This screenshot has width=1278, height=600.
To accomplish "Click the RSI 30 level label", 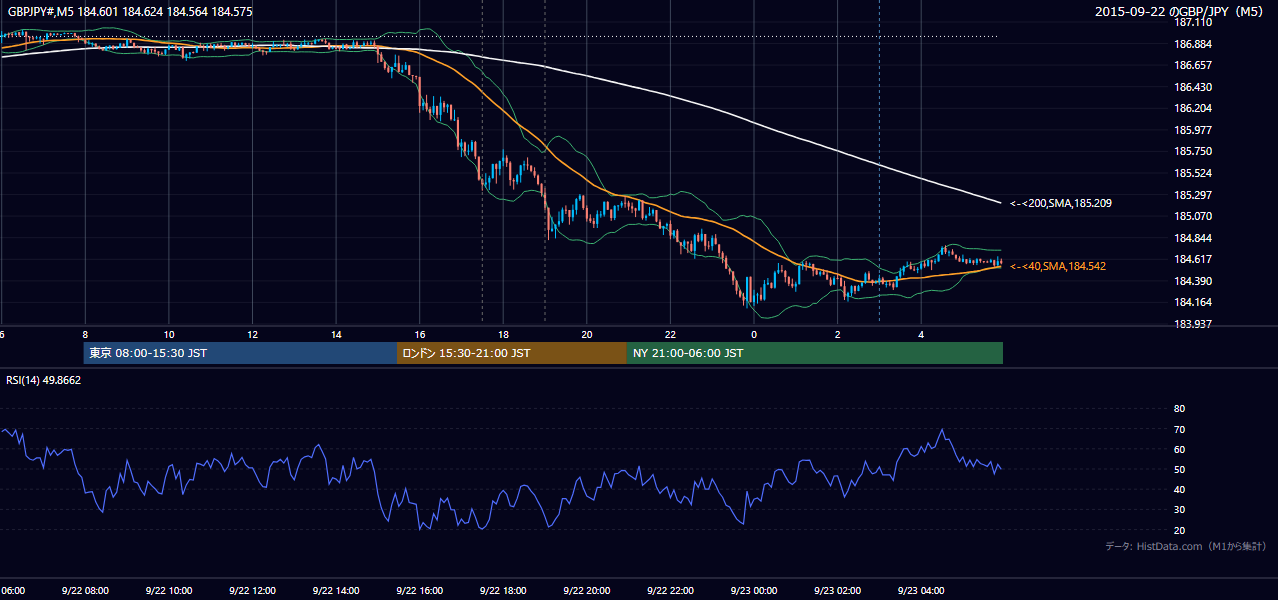I will [1179, 510].
